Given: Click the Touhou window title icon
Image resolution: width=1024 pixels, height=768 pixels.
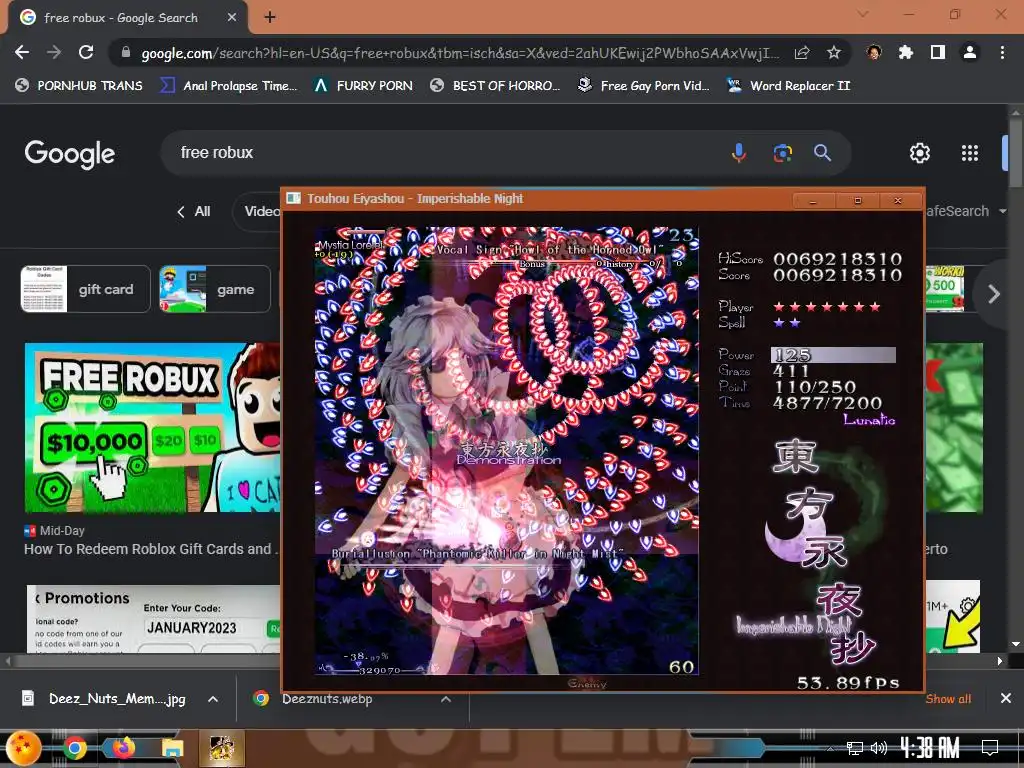Looking at the screenshot, I should click(x=294, y=199).
